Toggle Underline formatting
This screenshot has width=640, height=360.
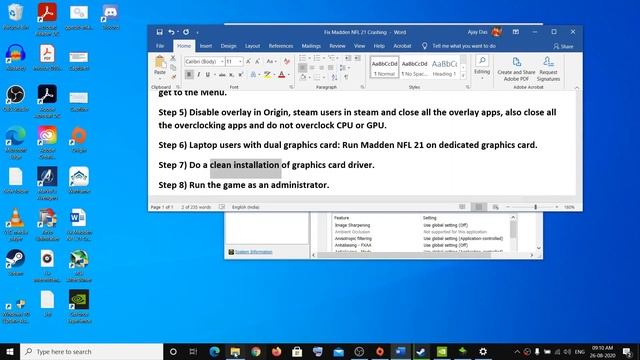point(208,75)
